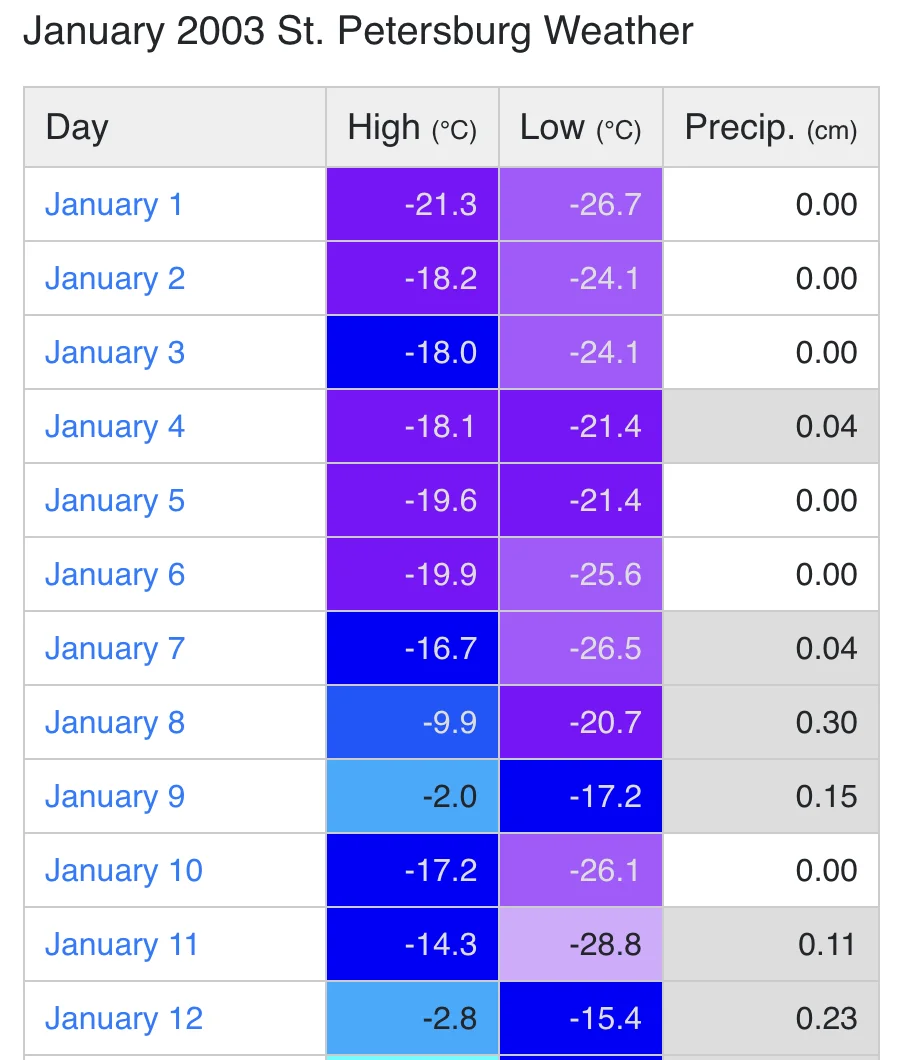912x1060 pixels.
Task: Open the January 4 link
Action: [115, 427]
